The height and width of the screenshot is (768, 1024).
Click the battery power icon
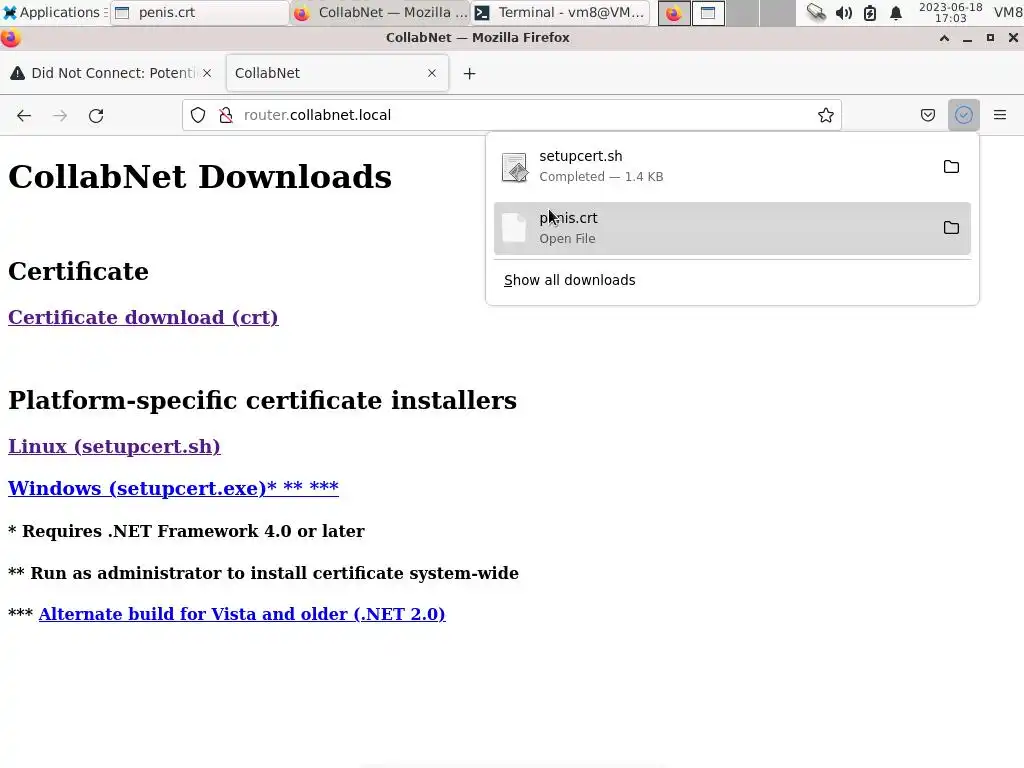tap(870, 12)
